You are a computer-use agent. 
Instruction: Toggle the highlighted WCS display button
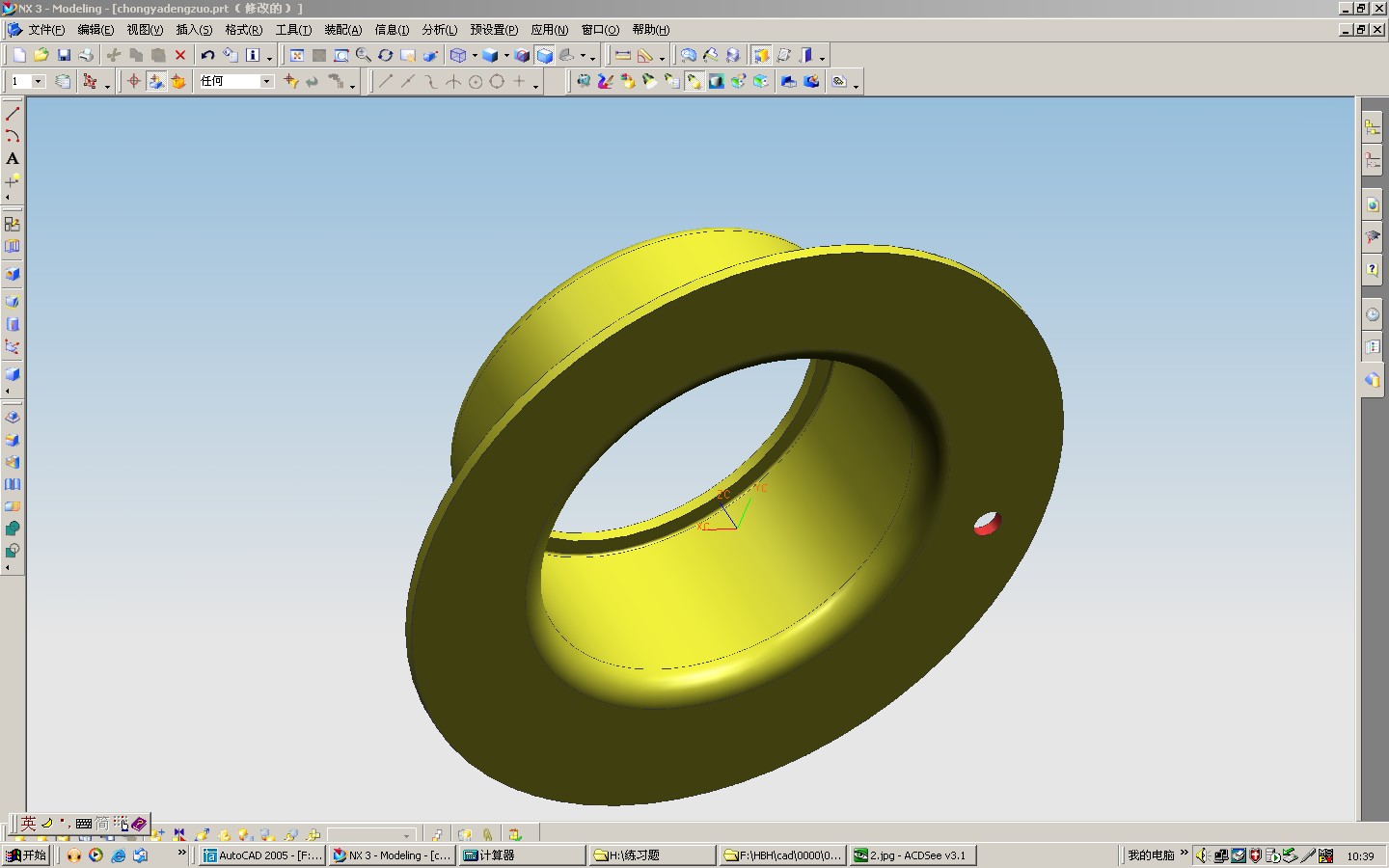pos(156,82)
